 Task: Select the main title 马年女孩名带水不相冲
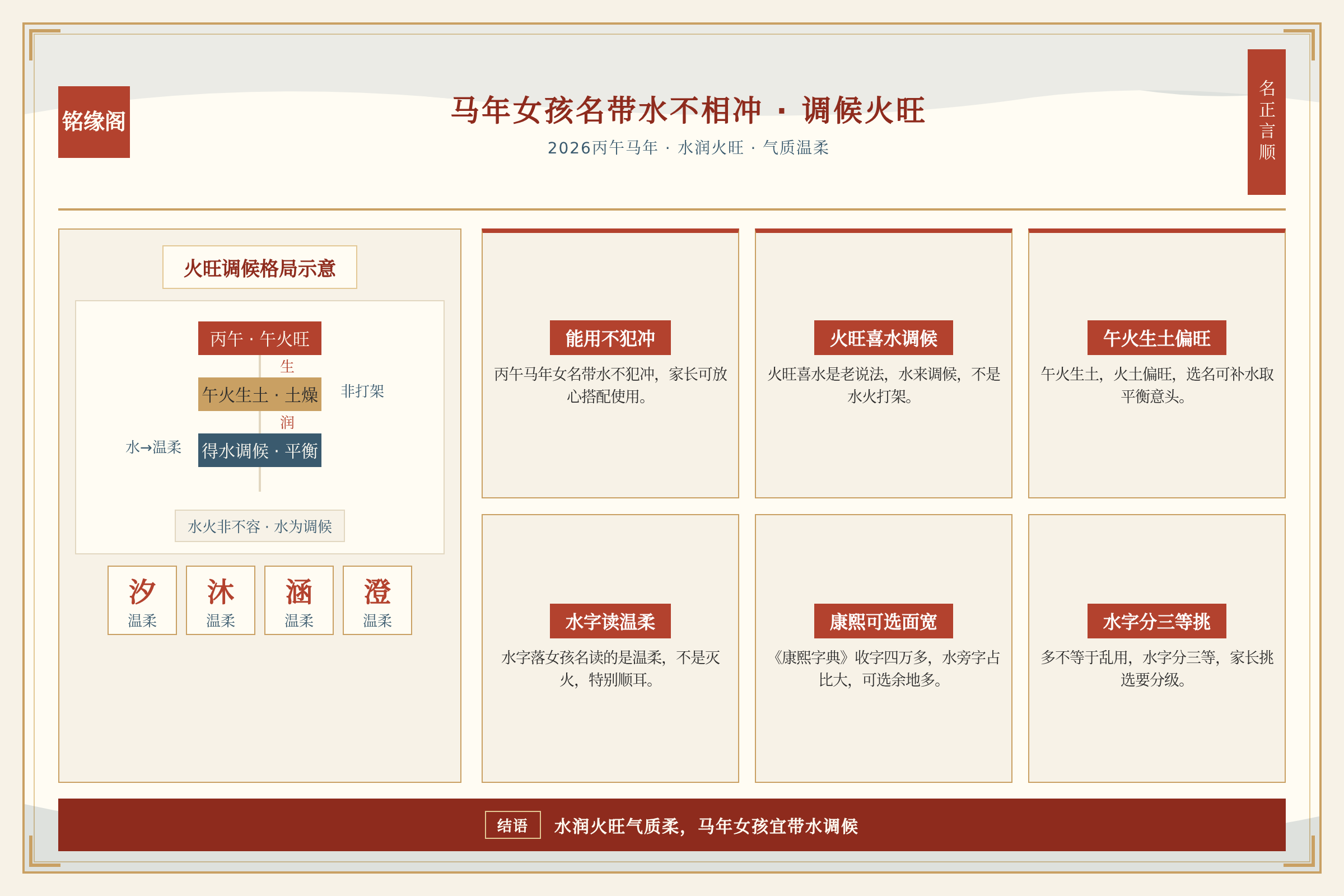[606, 110]
